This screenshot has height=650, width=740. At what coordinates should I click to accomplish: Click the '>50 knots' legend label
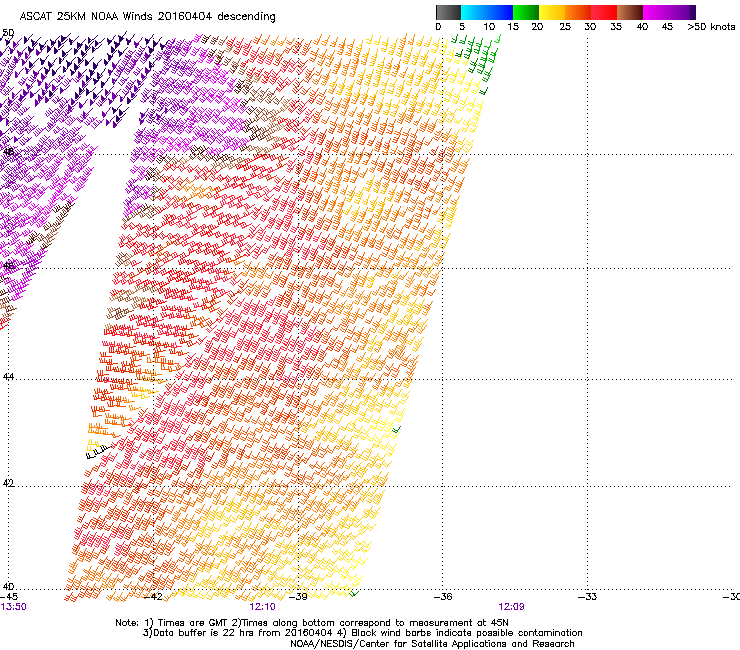(x=711, y=27)
